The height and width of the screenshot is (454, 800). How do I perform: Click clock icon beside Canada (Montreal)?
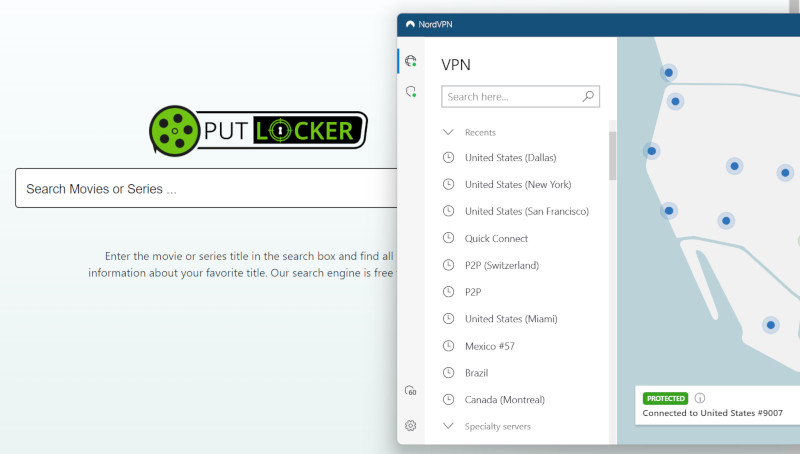point(448,399)
